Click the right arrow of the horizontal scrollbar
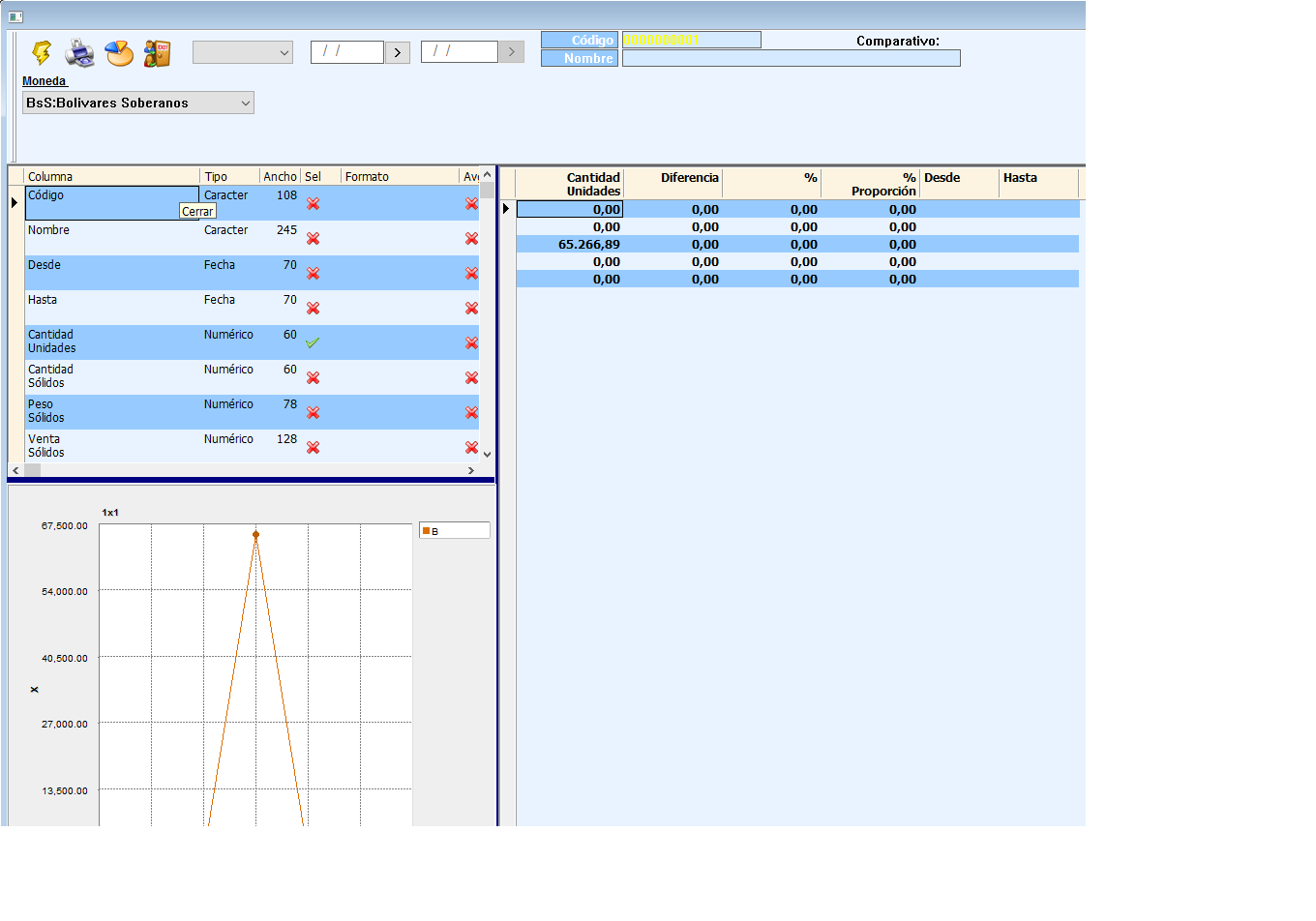 pos(471,470)
